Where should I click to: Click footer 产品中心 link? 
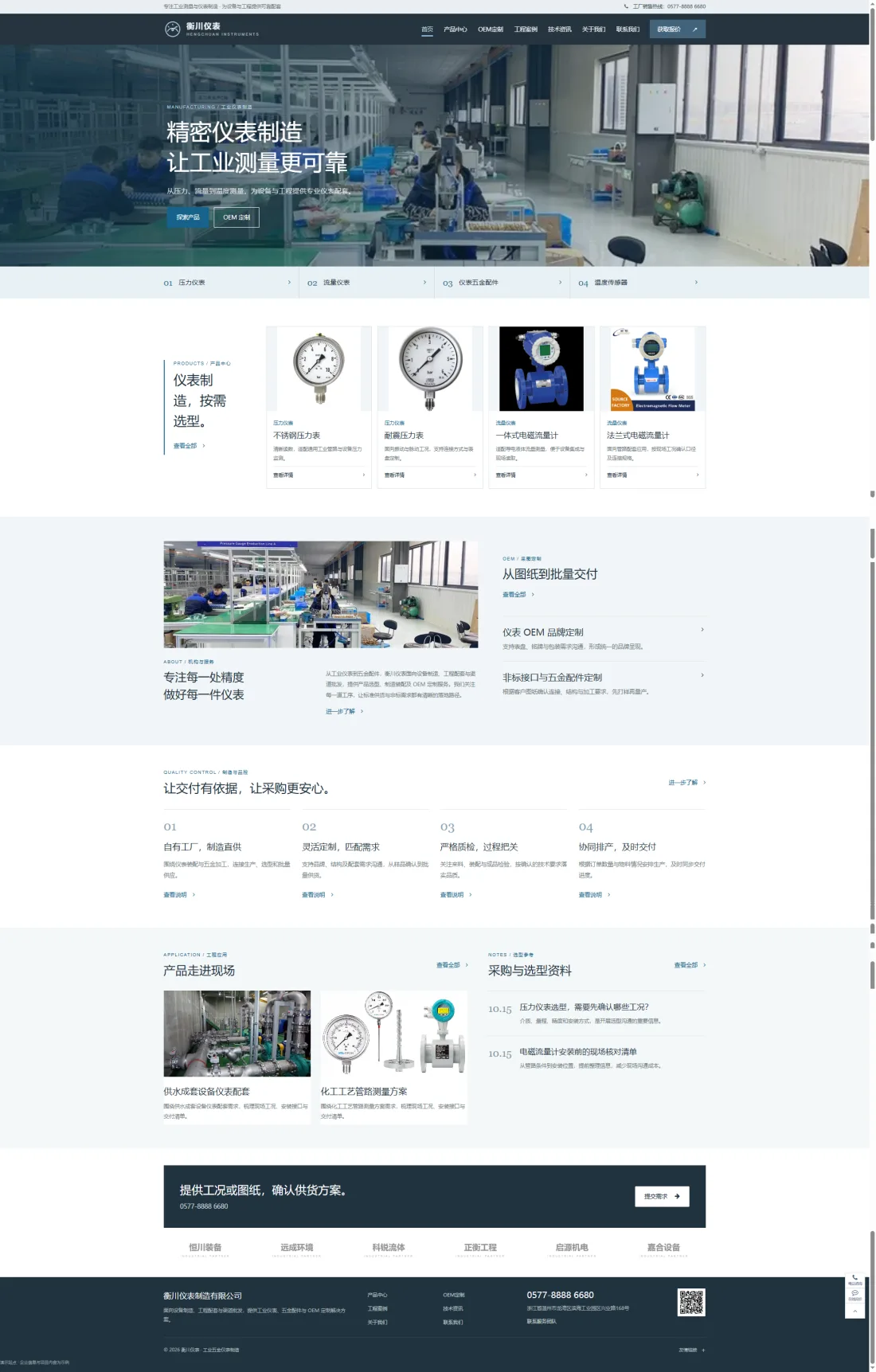(x=377, y=1295)
